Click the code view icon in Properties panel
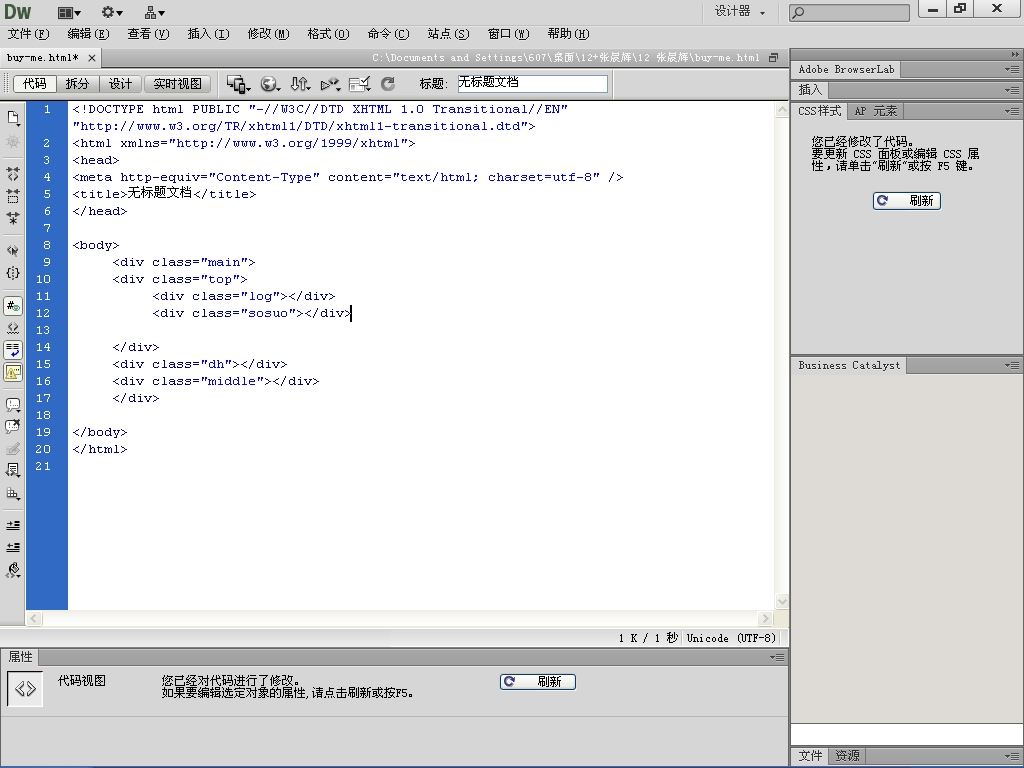This screenshot has width=1024, height=768. (x=25, y=689)
